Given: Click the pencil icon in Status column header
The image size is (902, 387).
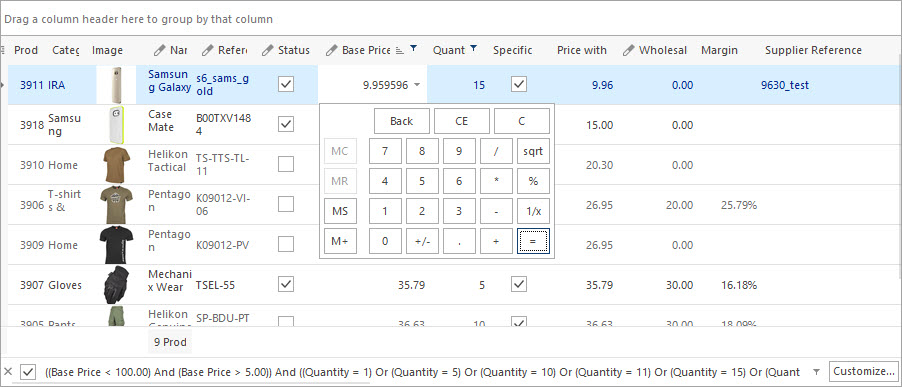Looking at the screenshot, I should pyautogui.click(x=267, y=51).
